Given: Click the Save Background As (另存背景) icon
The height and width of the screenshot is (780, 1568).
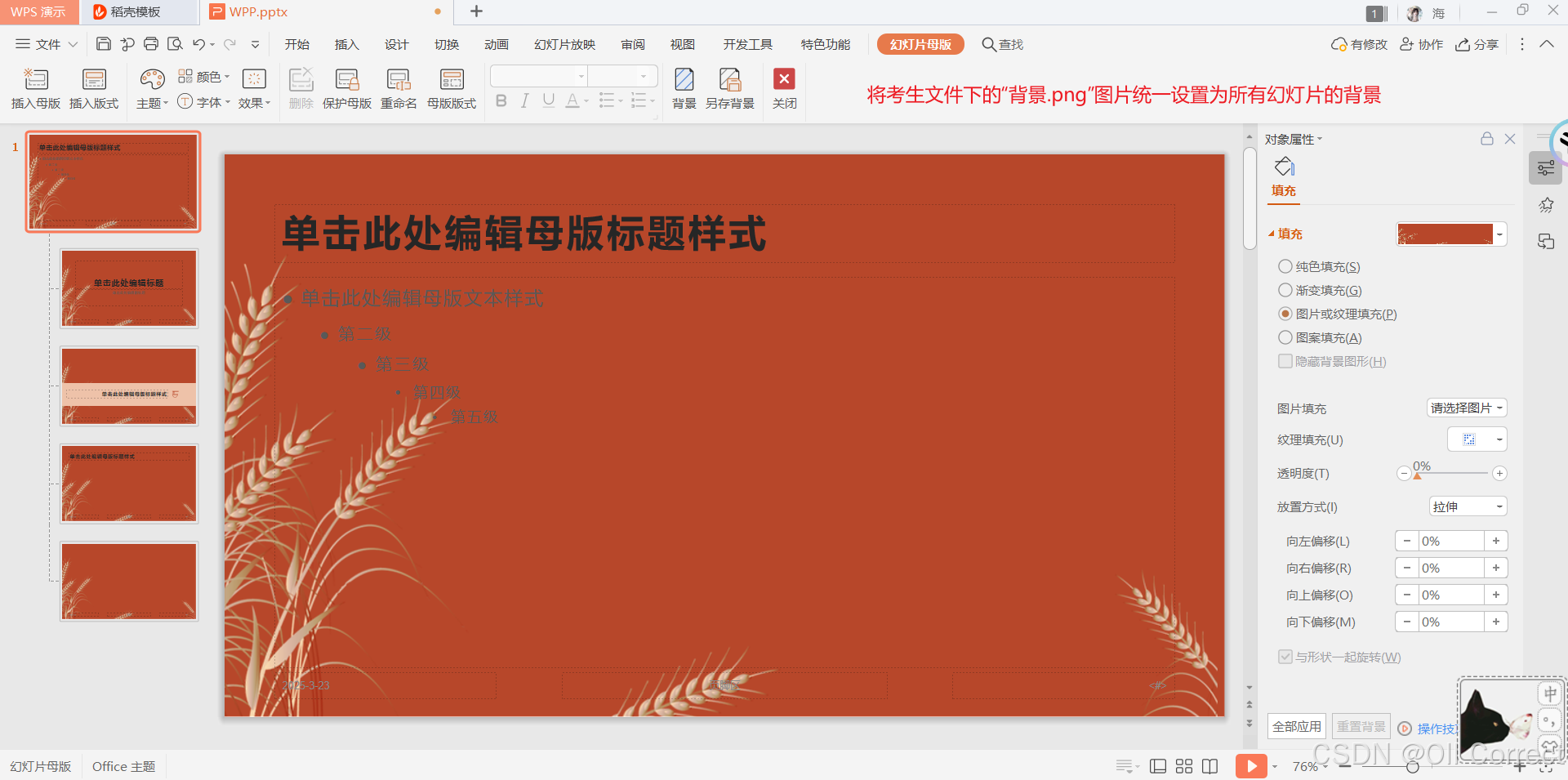Looking at the screenshot, I should (729, 79).
